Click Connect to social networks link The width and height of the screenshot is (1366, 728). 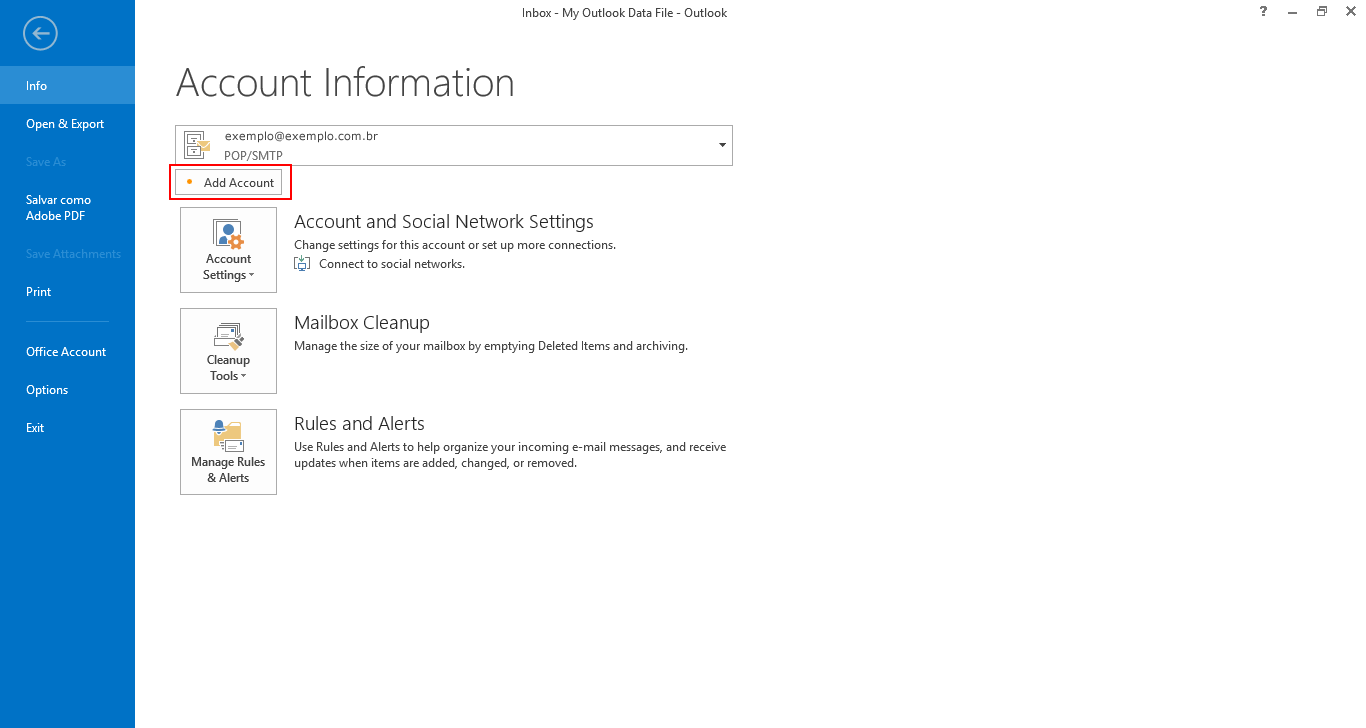(392, 264)
